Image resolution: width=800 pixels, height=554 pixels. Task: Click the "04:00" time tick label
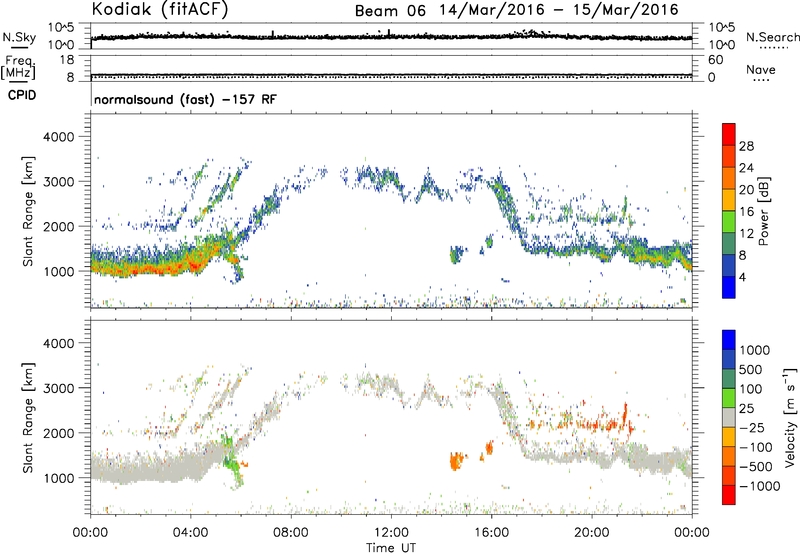190,533
